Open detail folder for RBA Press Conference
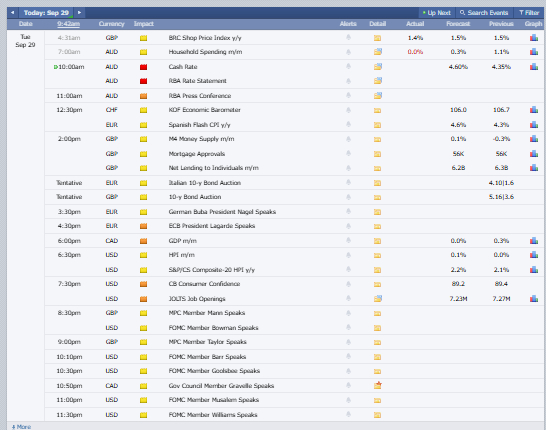Image resolution: width=546 pixels, height=430 pixels. click(x=378, y=95)
